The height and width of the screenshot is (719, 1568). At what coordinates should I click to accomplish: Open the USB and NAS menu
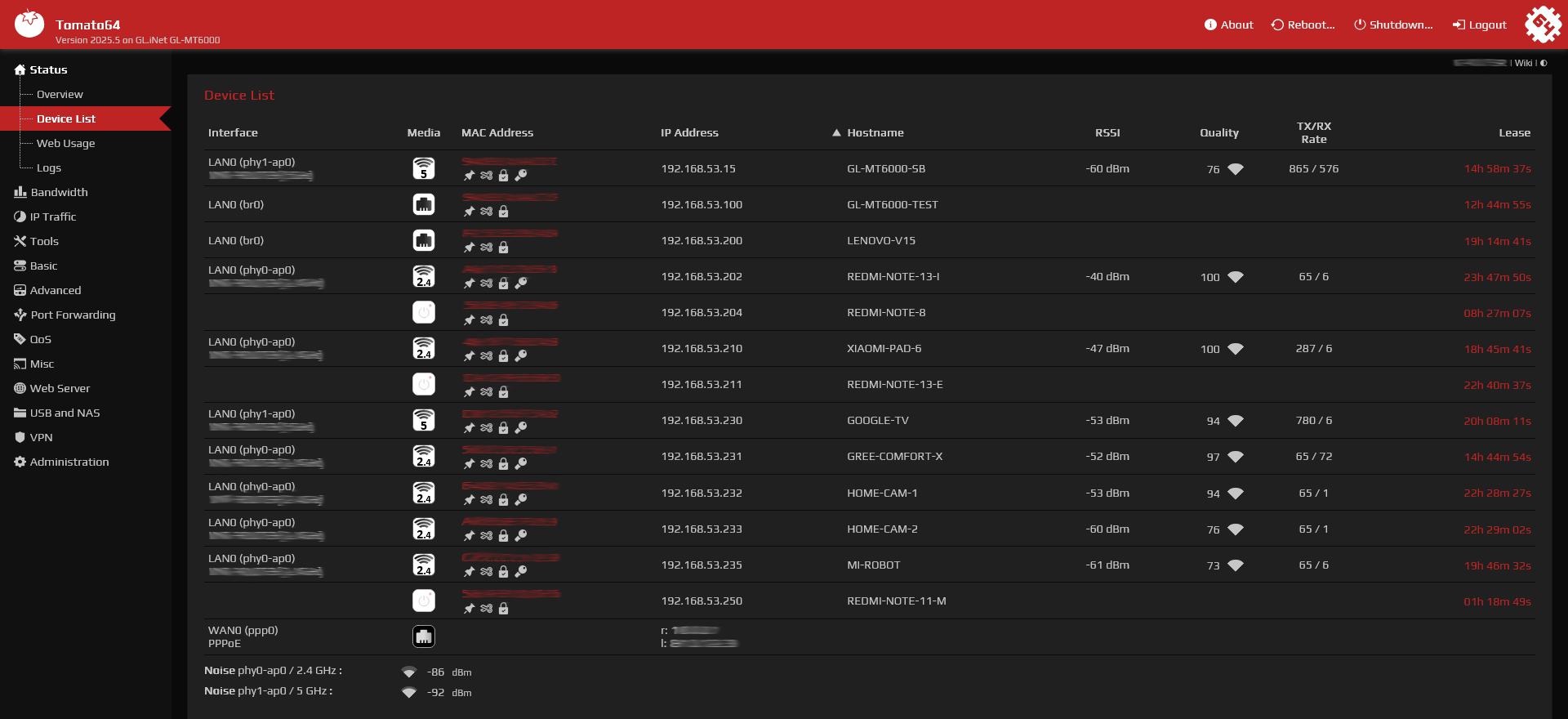57,413
